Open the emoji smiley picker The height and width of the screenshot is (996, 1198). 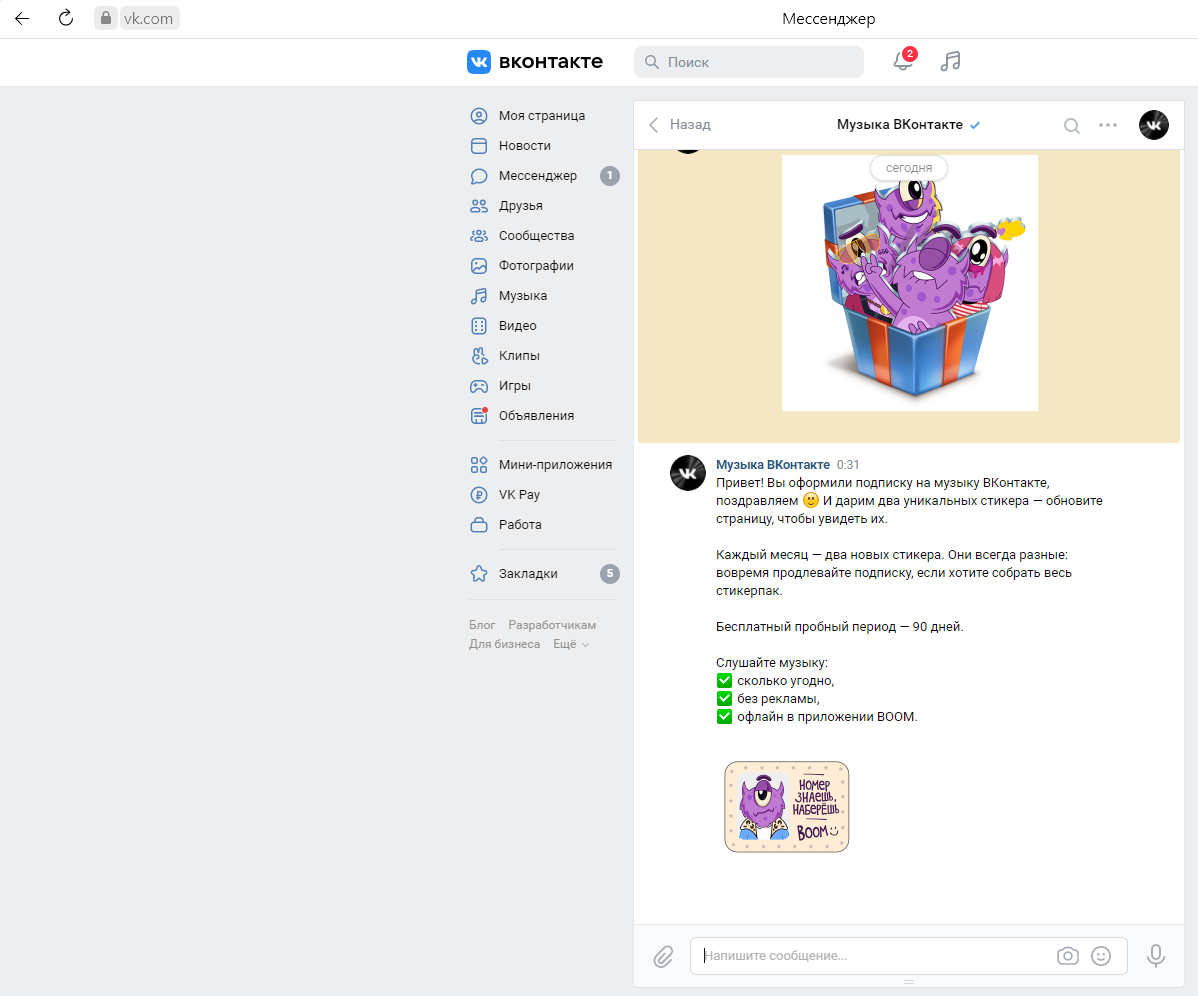click(1101, 956)
